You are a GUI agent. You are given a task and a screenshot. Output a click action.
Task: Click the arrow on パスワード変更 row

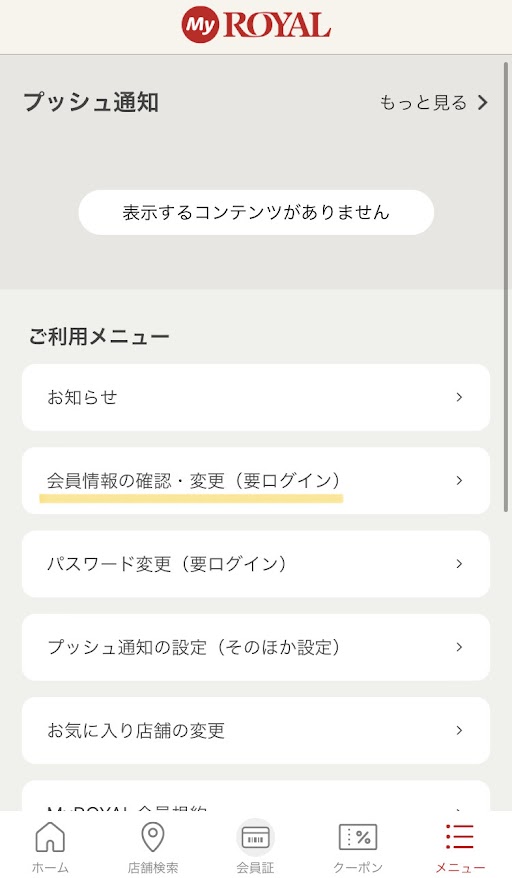pyautogui.click(x=459, y=564)
